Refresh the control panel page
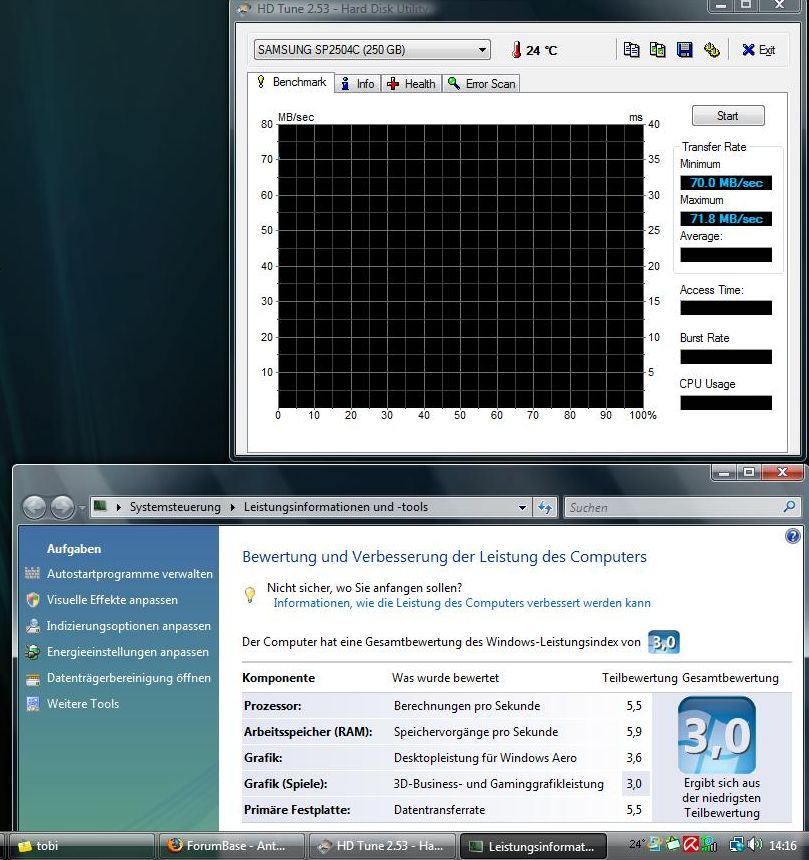 coord(545,507)
